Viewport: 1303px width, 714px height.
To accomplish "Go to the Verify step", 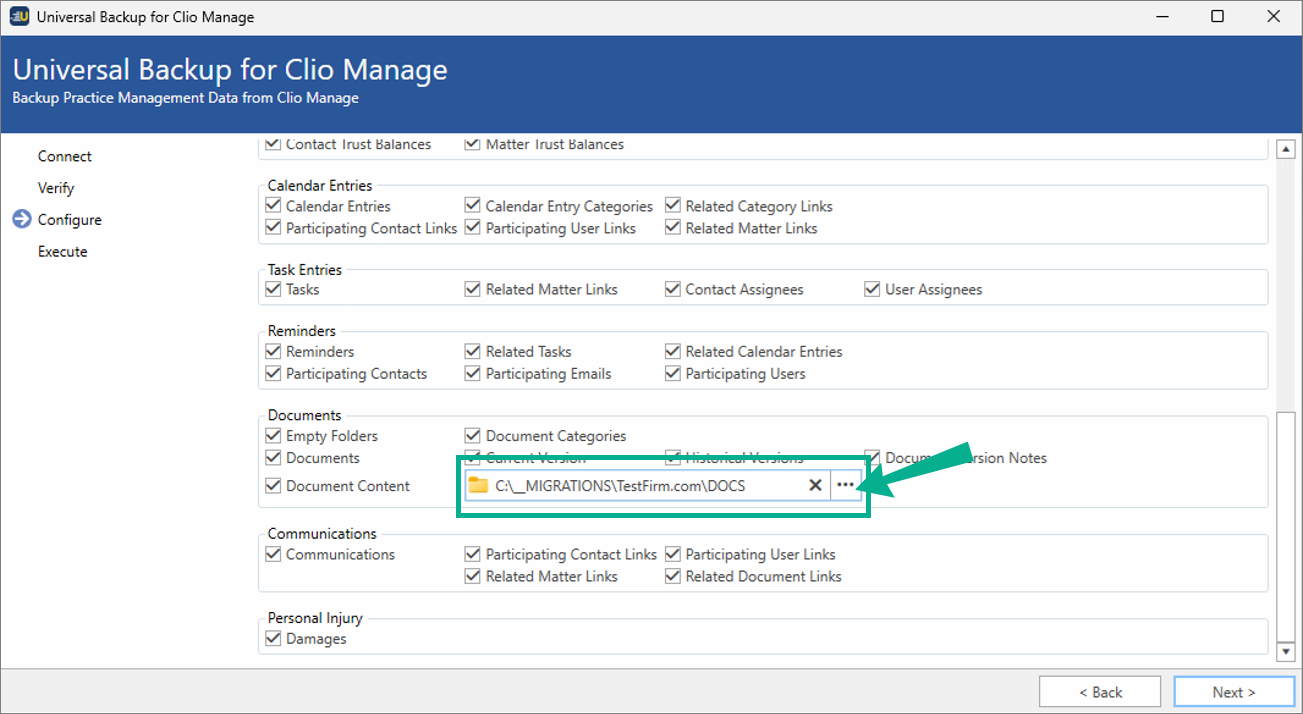I will [x=56, y=188].
